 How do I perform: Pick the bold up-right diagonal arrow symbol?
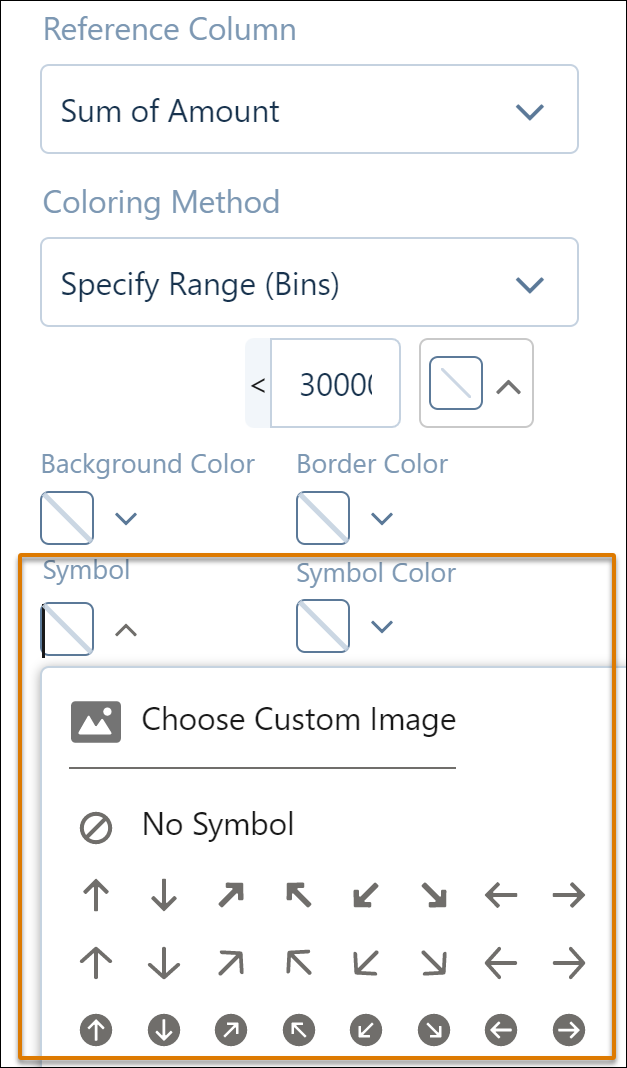tap(231, 895)
